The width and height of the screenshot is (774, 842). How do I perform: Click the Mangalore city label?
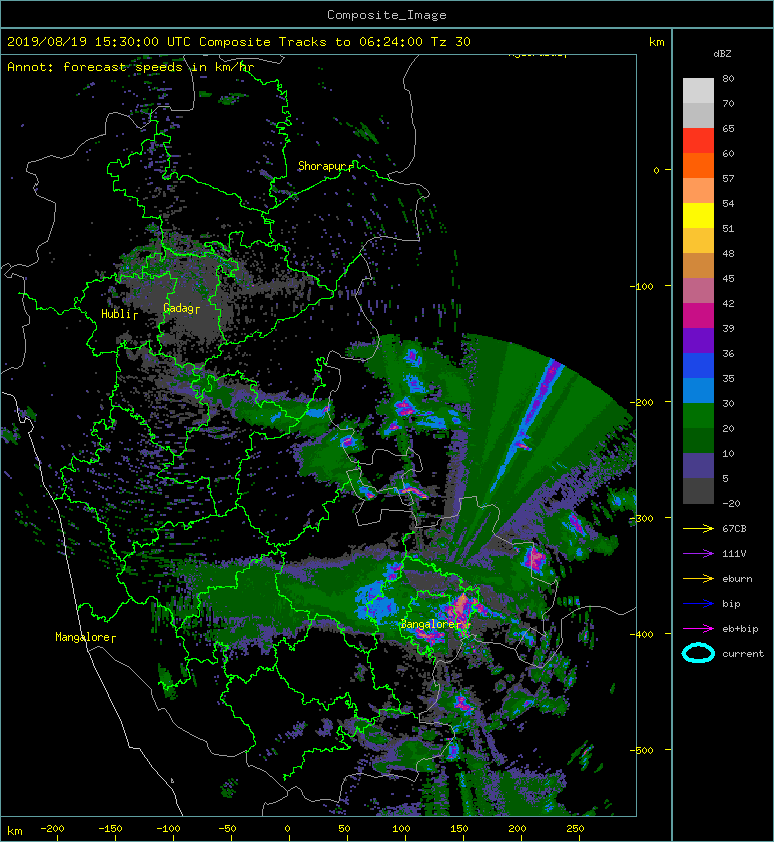(84, 637)
